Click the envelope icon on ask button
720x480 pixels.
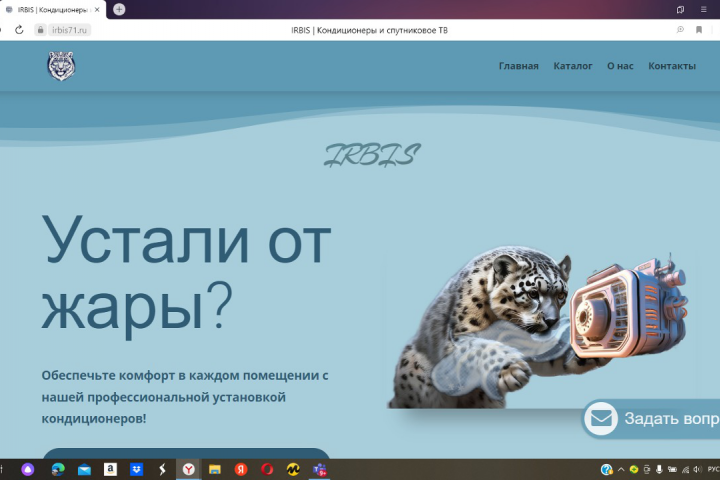tap(601, 418)
